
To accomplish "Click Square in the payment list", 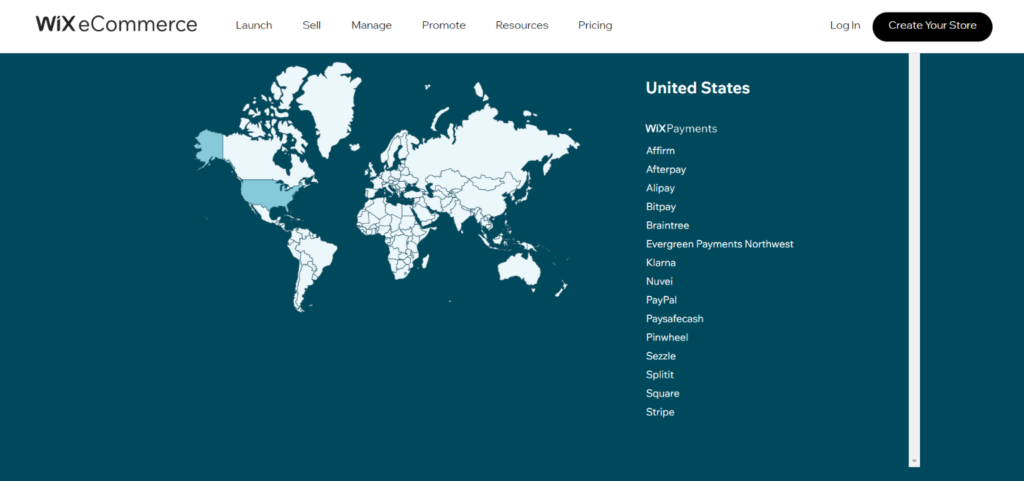I will pyautogui.click(x=662, y=394).
